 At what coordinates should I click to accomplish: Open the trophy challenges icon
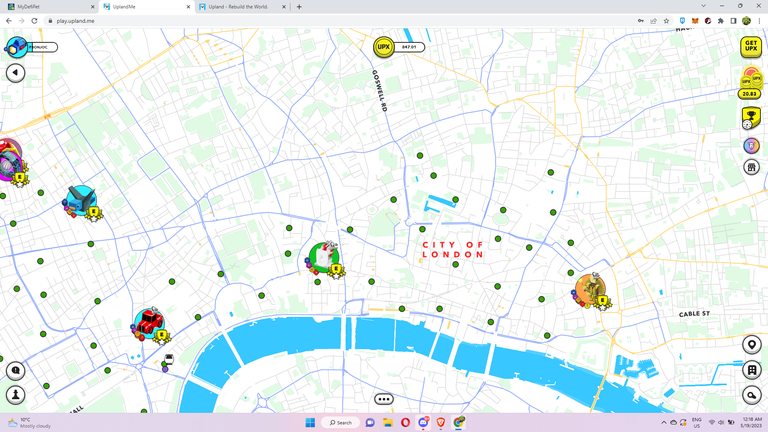click(750, 119)
